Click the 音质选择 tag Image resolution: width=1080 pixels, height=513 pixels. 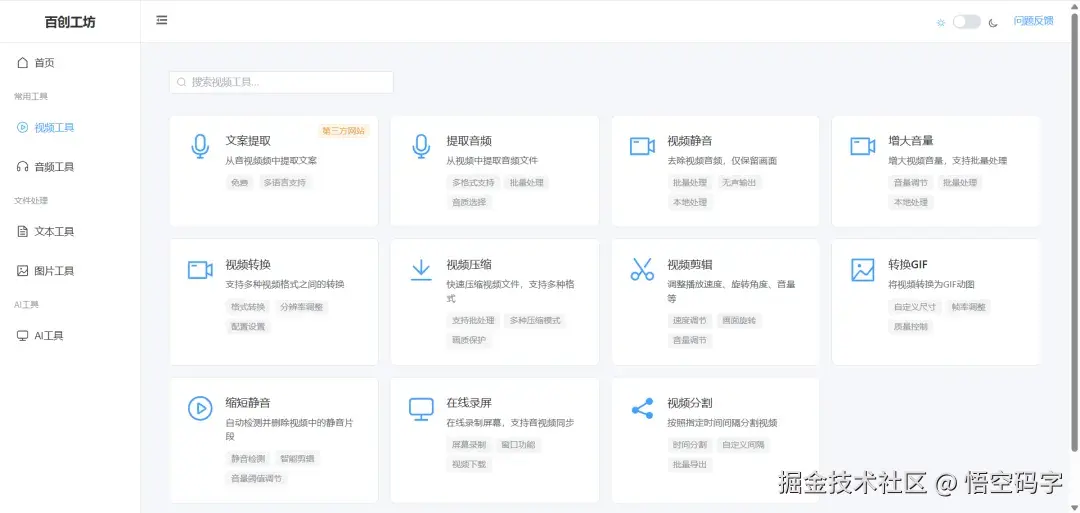click(469, 202)
